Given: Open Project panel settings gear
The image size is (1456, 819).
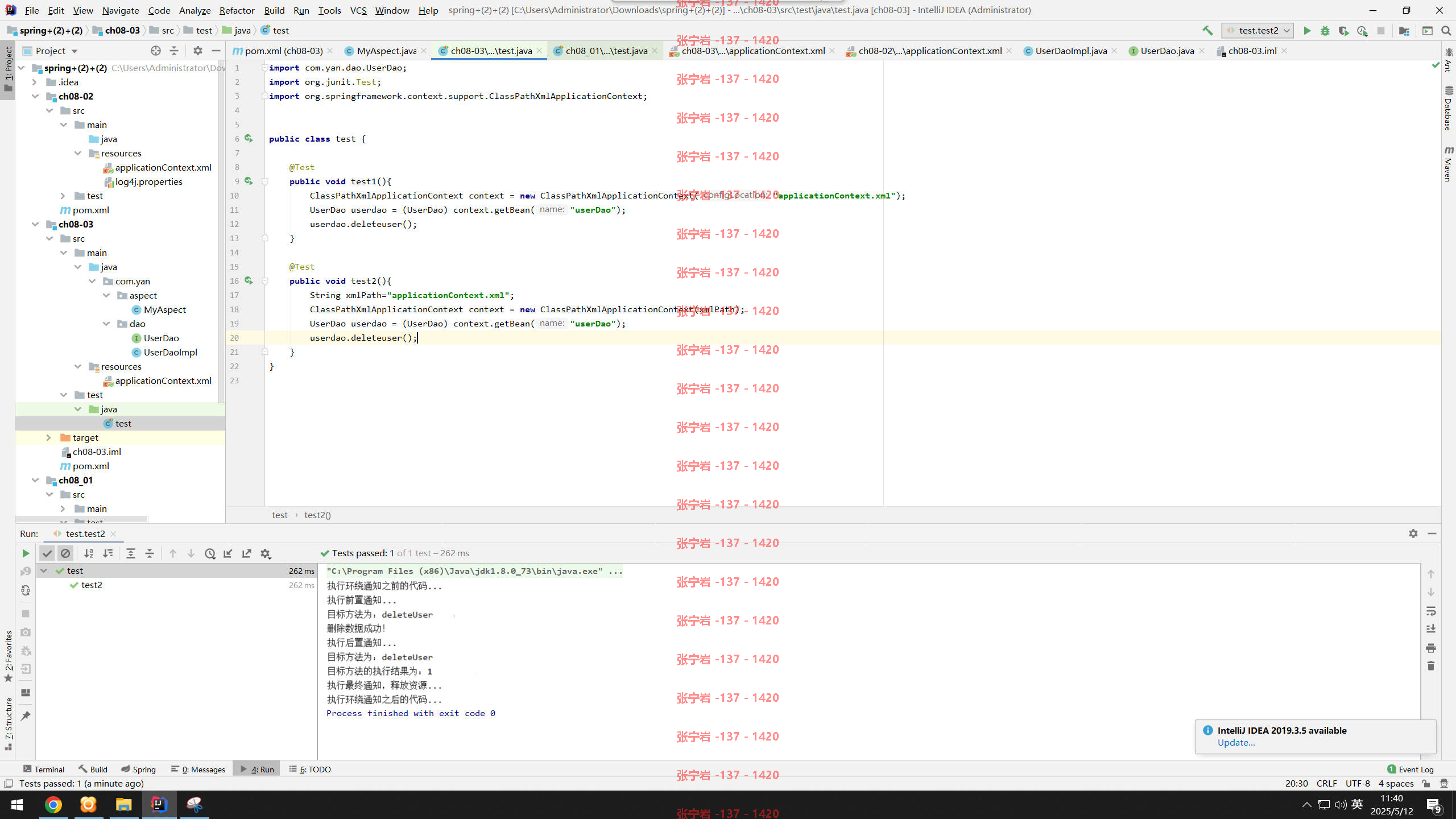Looking at the screenshot, I should (x=197, y=51).
